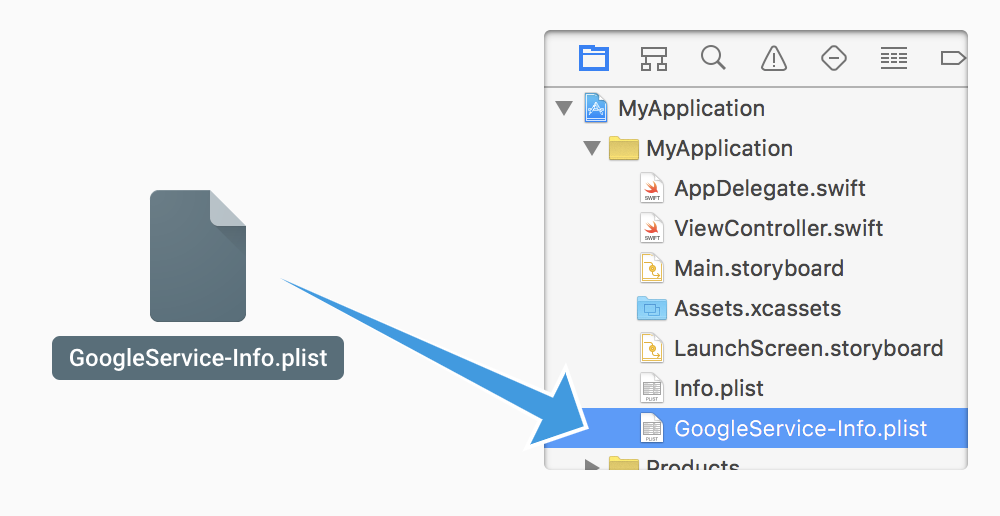Open the Test navigator diamond icon
Image resolution: width=1000 pixels, height=516 pixels.
834,59
